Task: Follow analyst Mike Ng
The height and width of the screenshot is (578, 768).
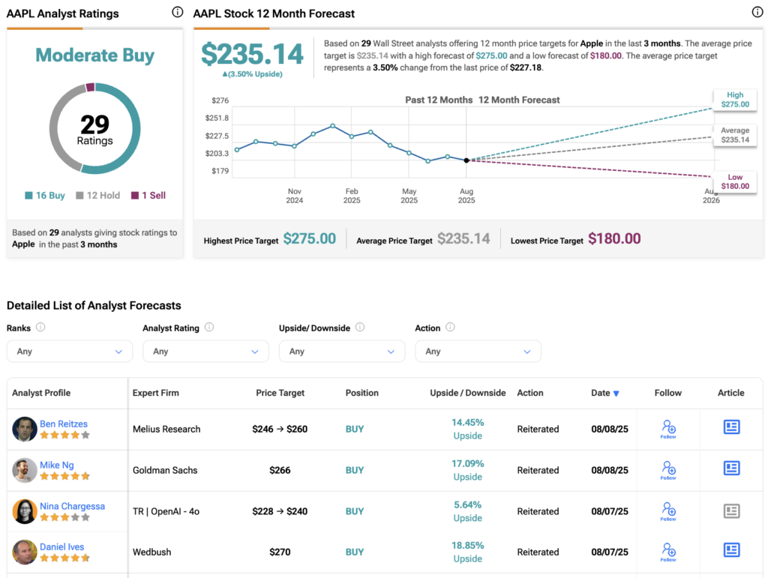Action: [x=669, y=470]
